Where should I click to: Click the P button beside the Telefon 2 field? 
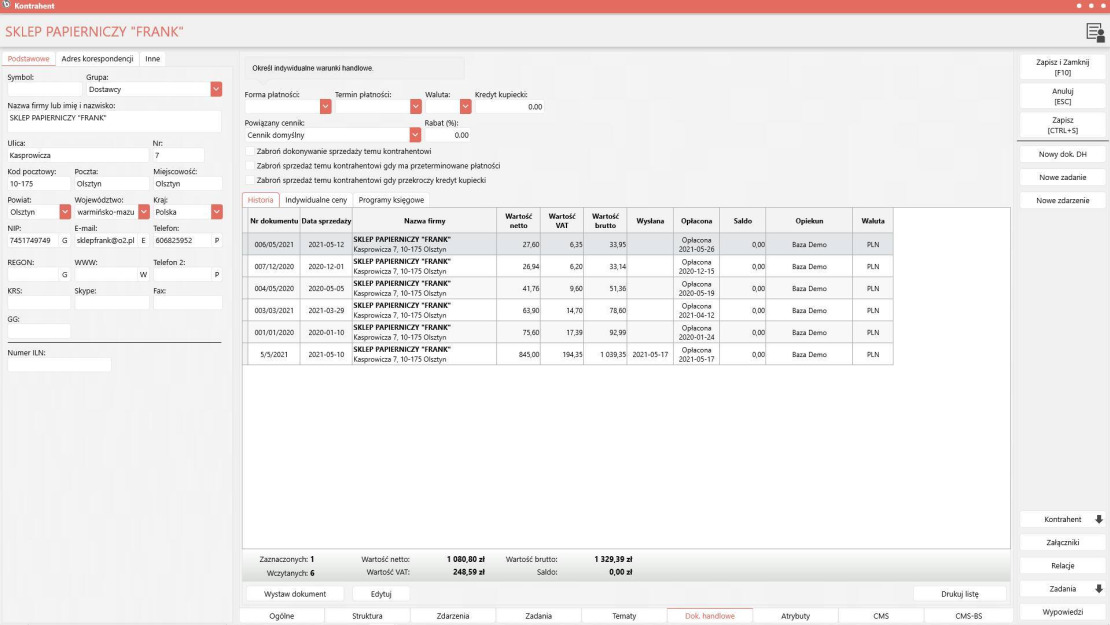(x=217, y=275)
